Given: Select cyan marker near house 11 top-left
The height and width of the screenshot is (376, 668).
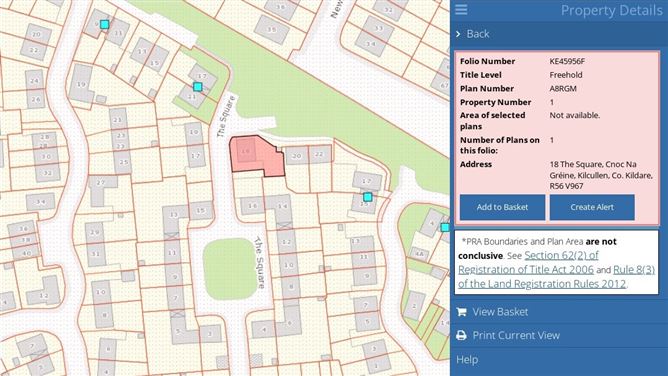Looking at the screenshot, I should (104, 24).
